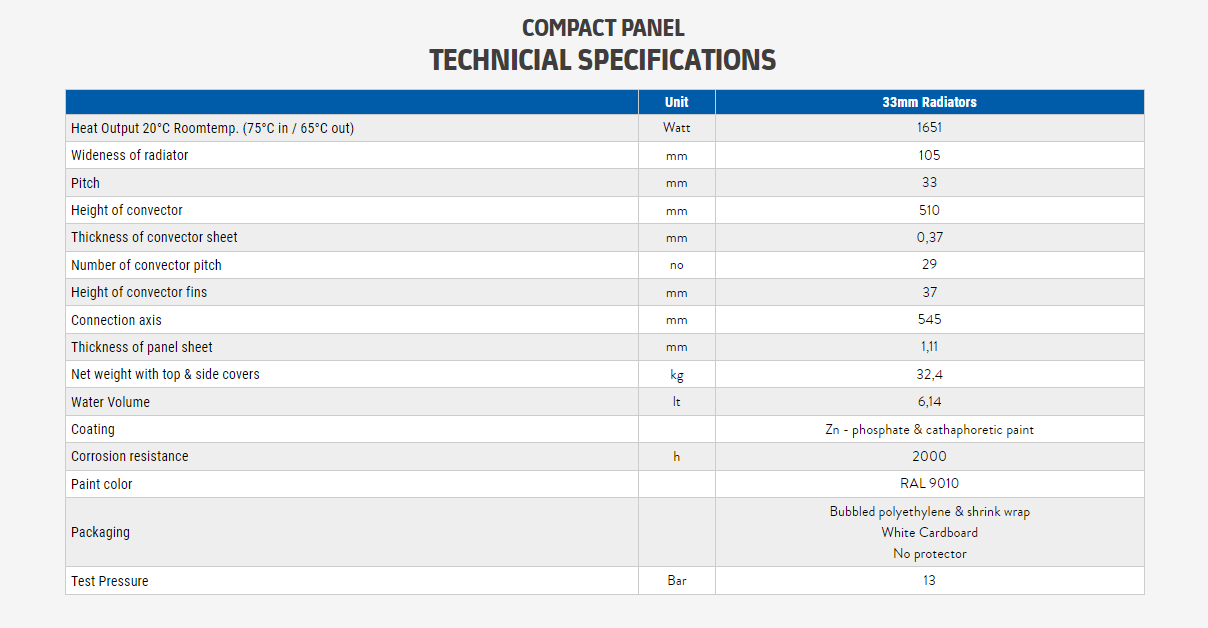Select the Water Volume row label
Viewport: 1208px width, 628px height.
110,402
